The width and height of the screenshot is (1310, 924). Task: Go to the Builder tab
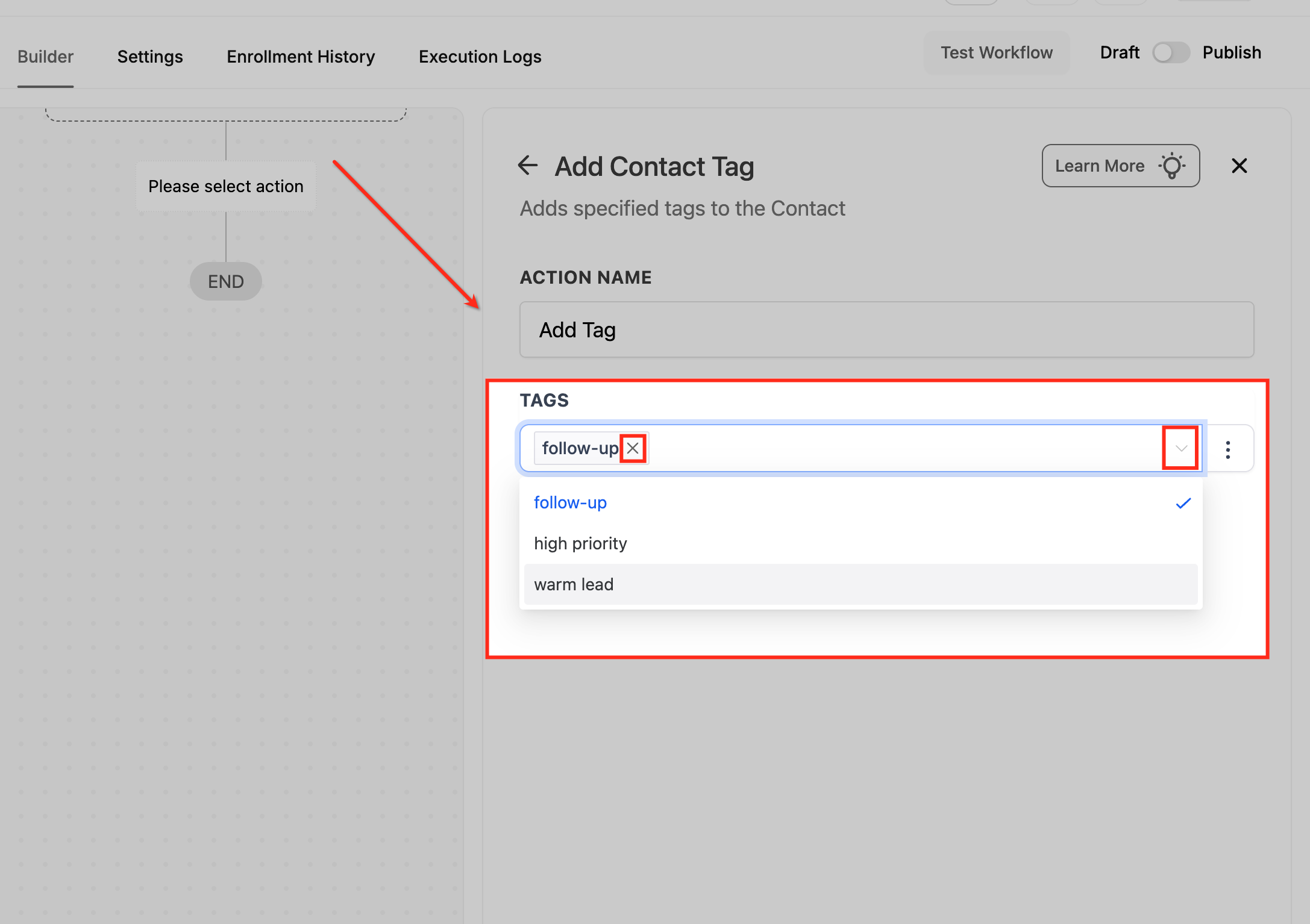(x=45, y=57)
